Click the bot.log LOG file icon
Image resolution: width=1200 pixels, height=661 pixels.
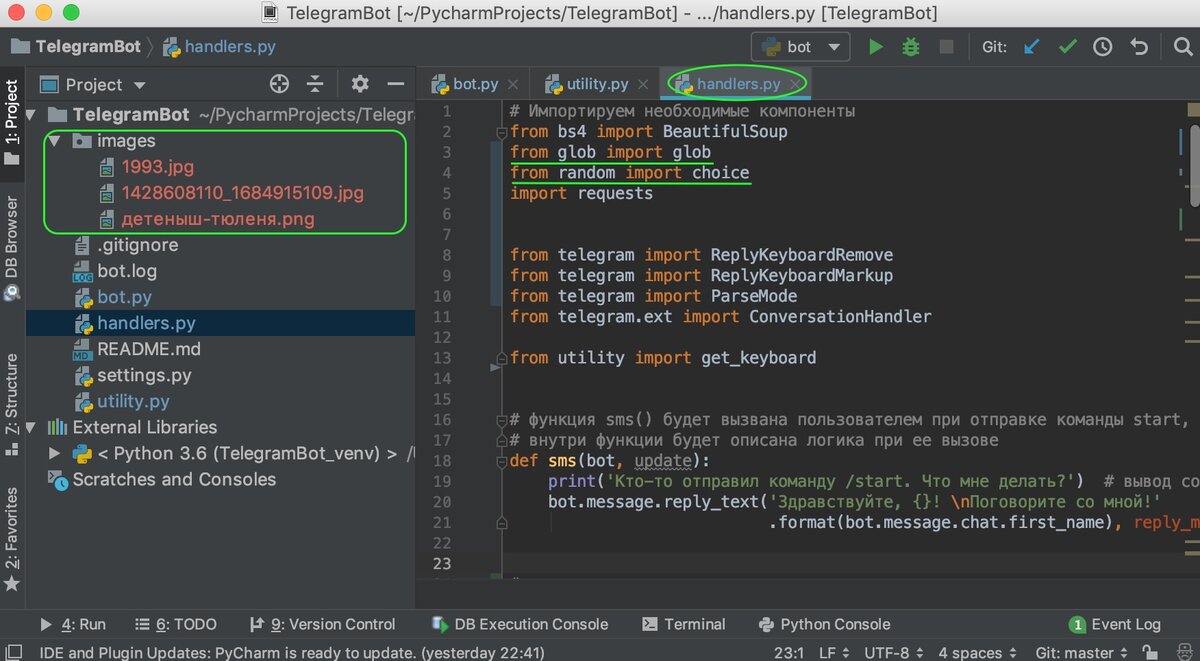click(82, 272)
